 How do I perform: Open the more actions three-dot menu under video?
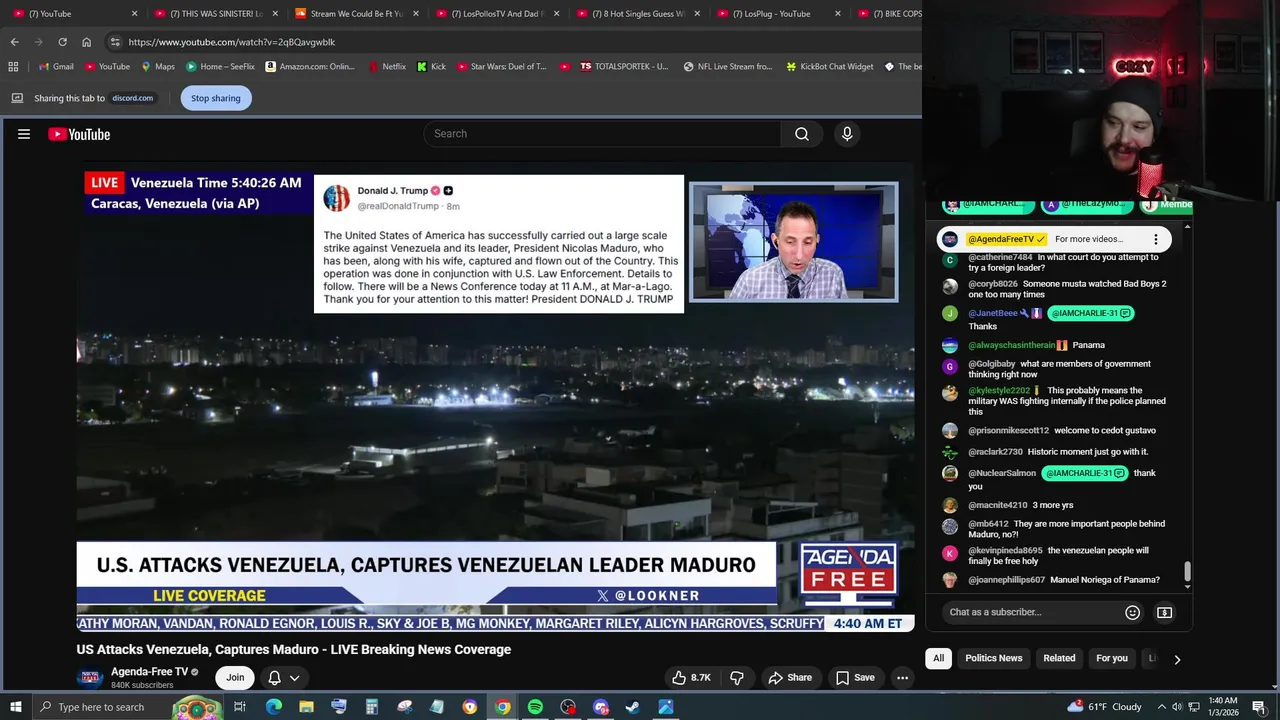902,677
